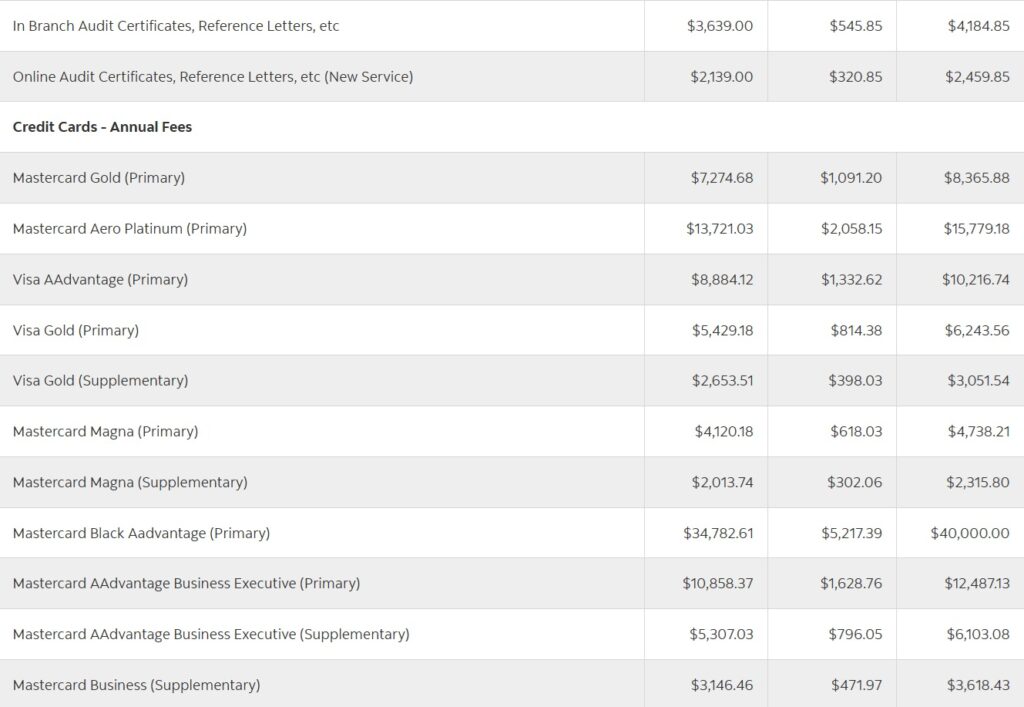Select Mastercard Black Aadvantage (Primary) label
Image resolution: width=1024 pixels, height=707 pixels.
[x=141, y=533]
